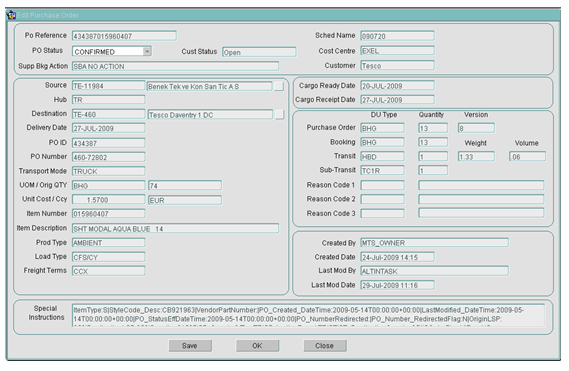Click the Cargo Ready Date field
The image size is (569, 371).
[397, 86]
